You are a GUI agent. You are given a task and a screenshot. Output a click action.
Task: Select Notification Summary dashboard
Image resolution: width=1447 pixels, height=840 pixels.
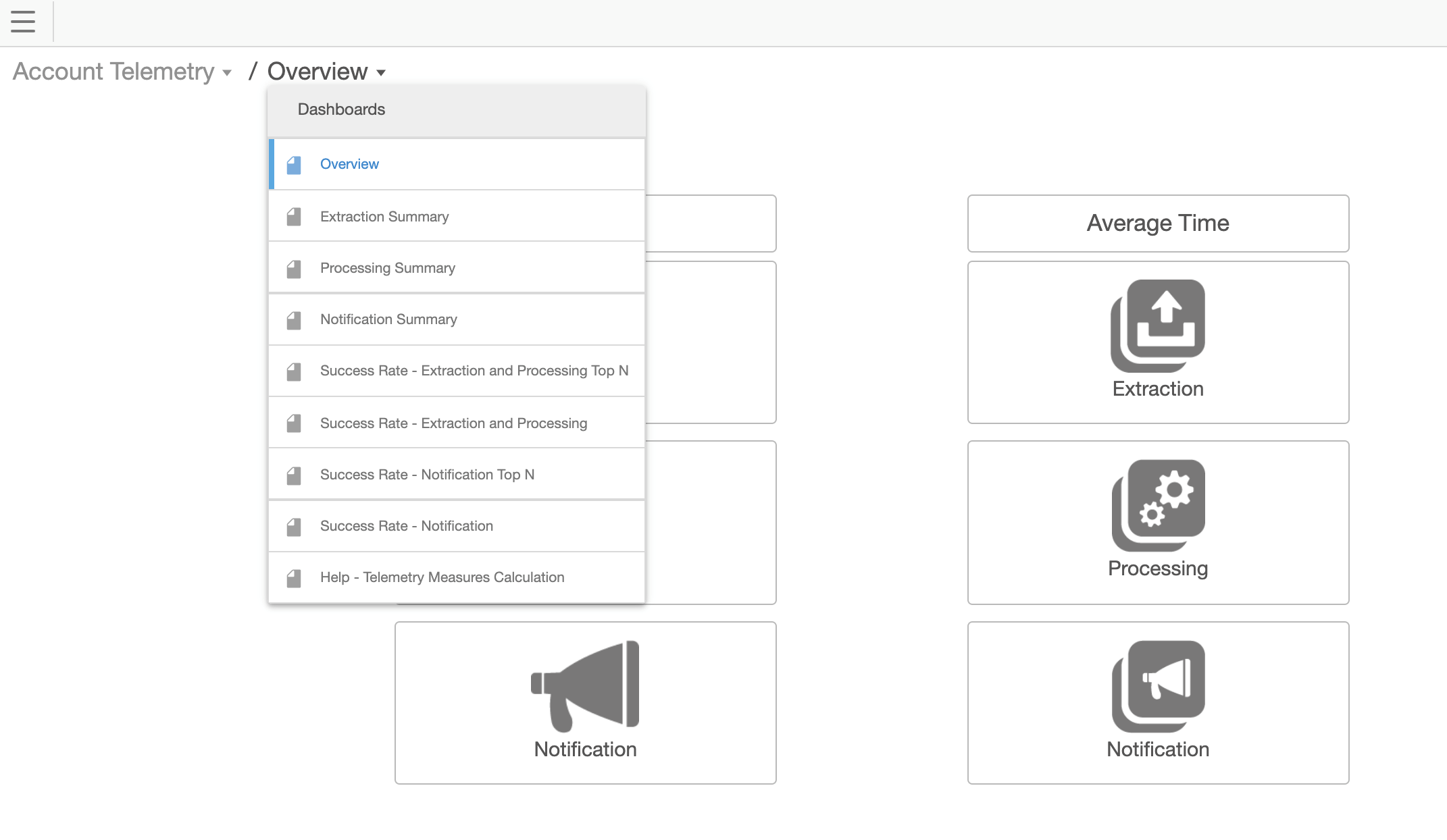point(388,319)
